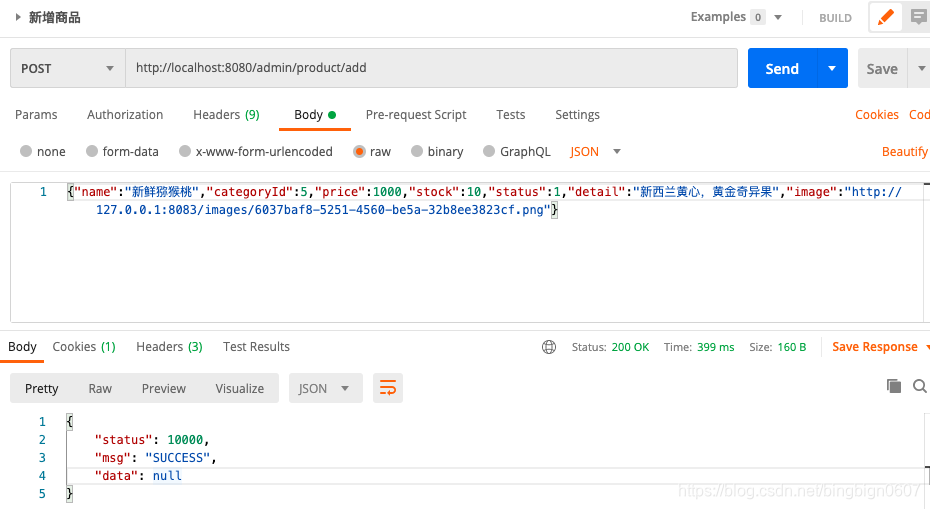Click the "msg": "SUCCESS" response line

[155, 458]
